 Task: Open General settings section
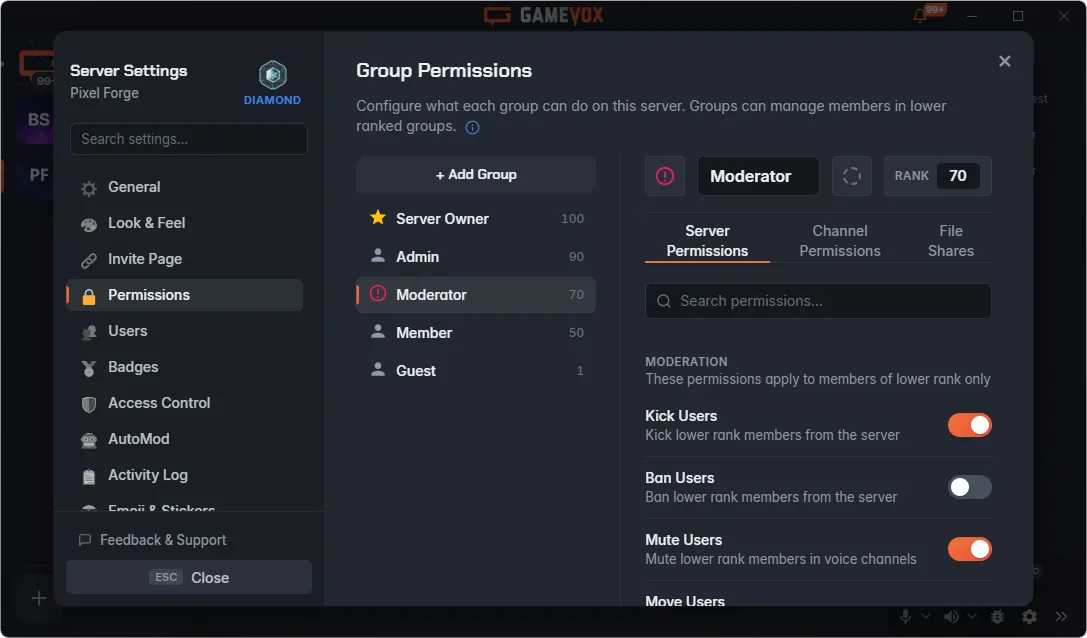184,187
